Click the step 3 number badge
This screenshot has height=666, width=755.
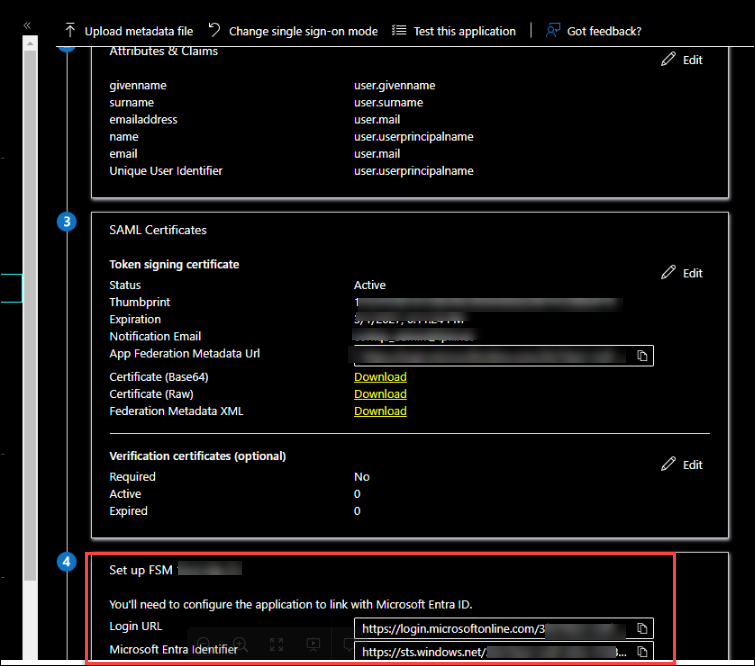click(67, 222)
